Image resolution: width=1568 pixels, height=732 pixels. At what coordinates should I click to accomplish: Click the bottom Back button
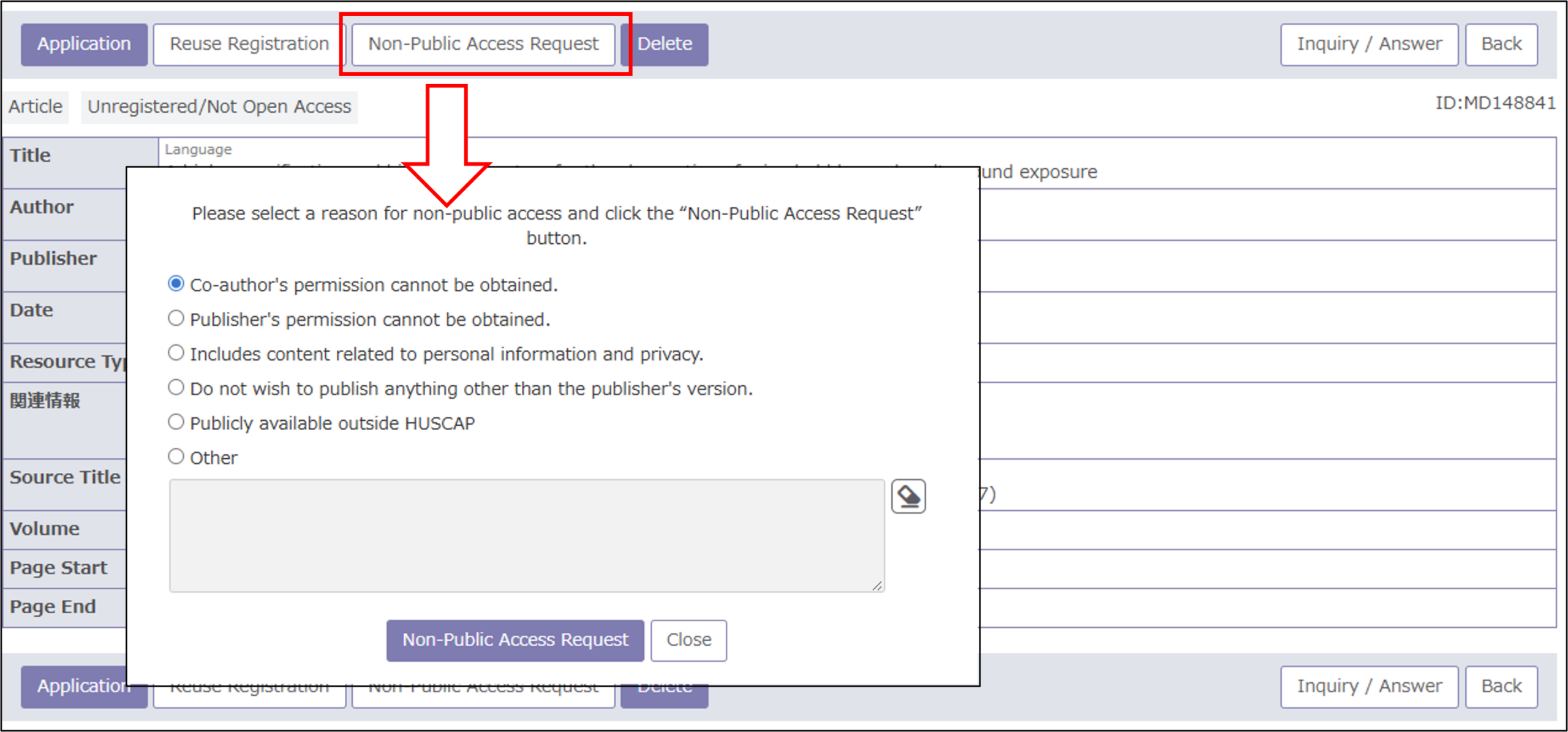tap(1501, 687)
